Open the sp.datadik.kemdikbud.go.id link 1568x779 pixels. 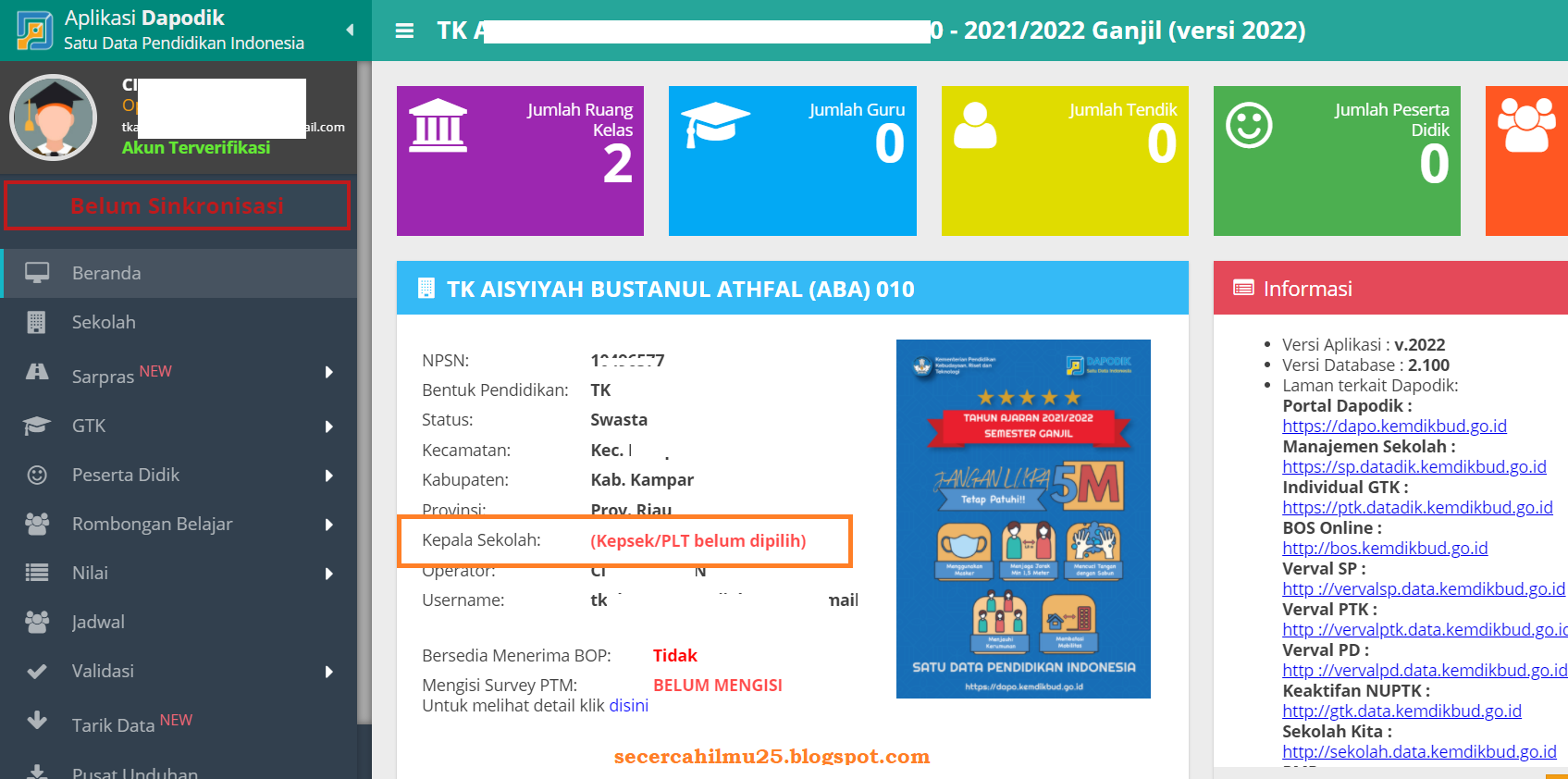point(1414,466)
